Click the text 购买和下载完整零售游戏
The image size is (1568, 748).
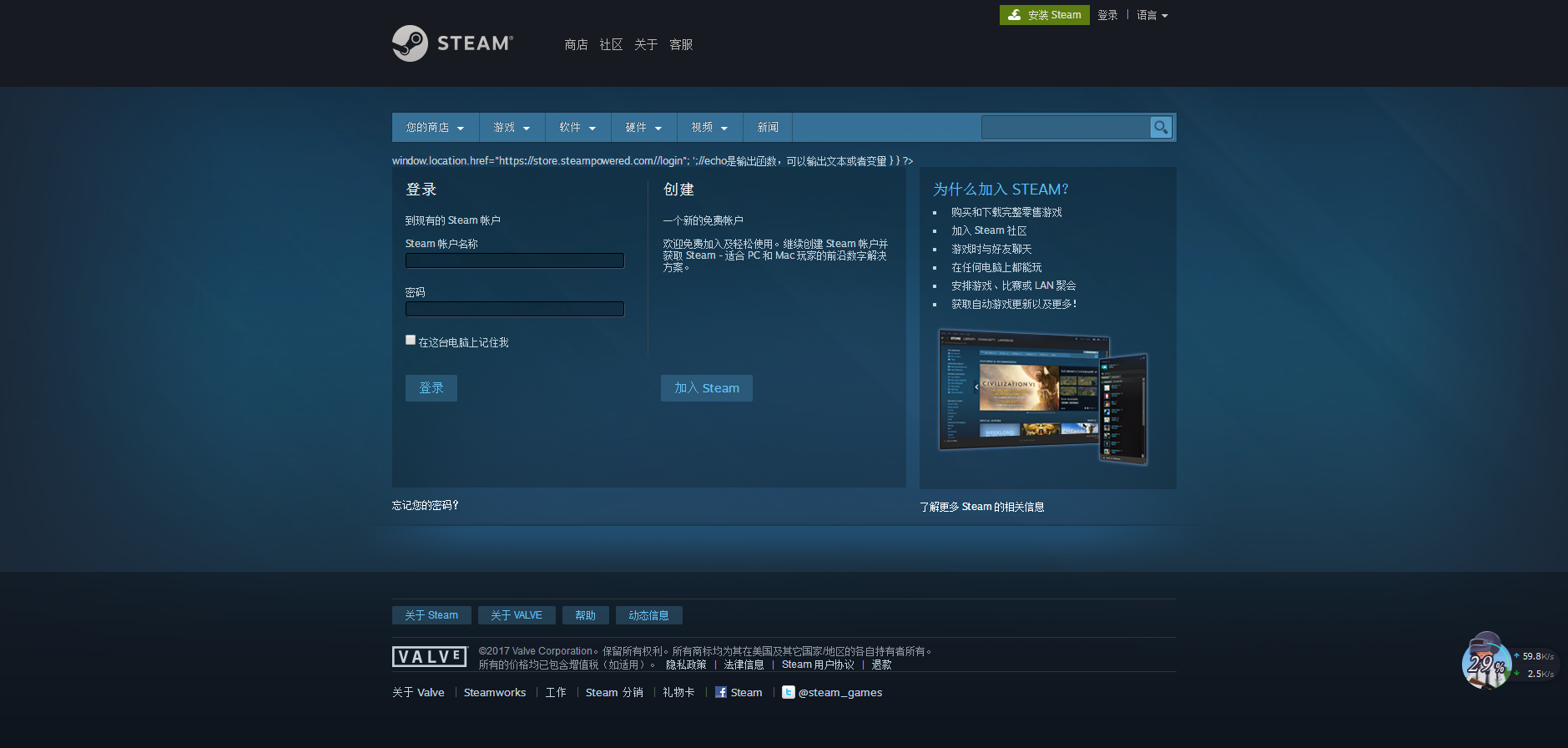(1006, 212)
